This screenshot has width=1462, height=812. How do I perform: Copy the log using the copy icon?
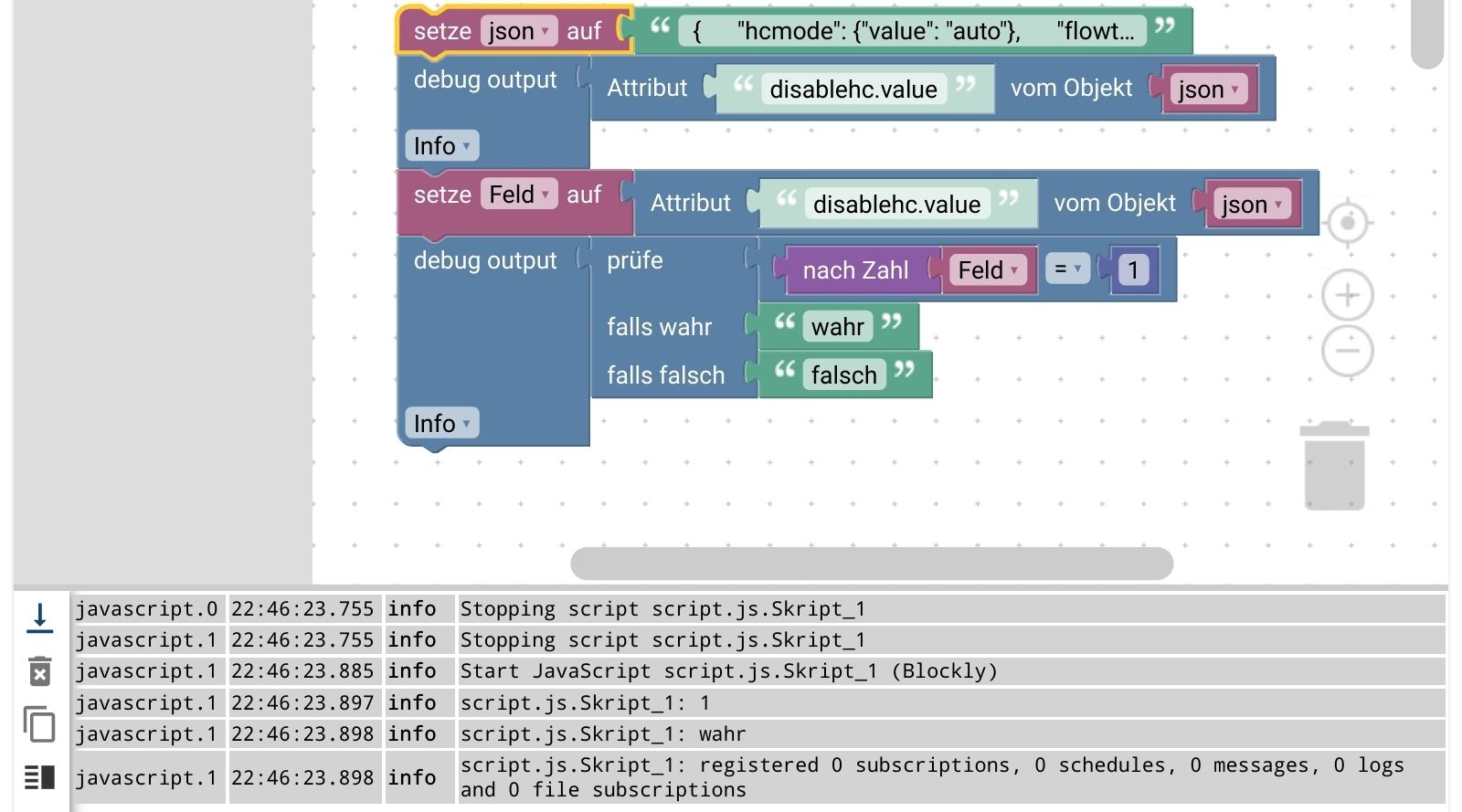(39, 724)
